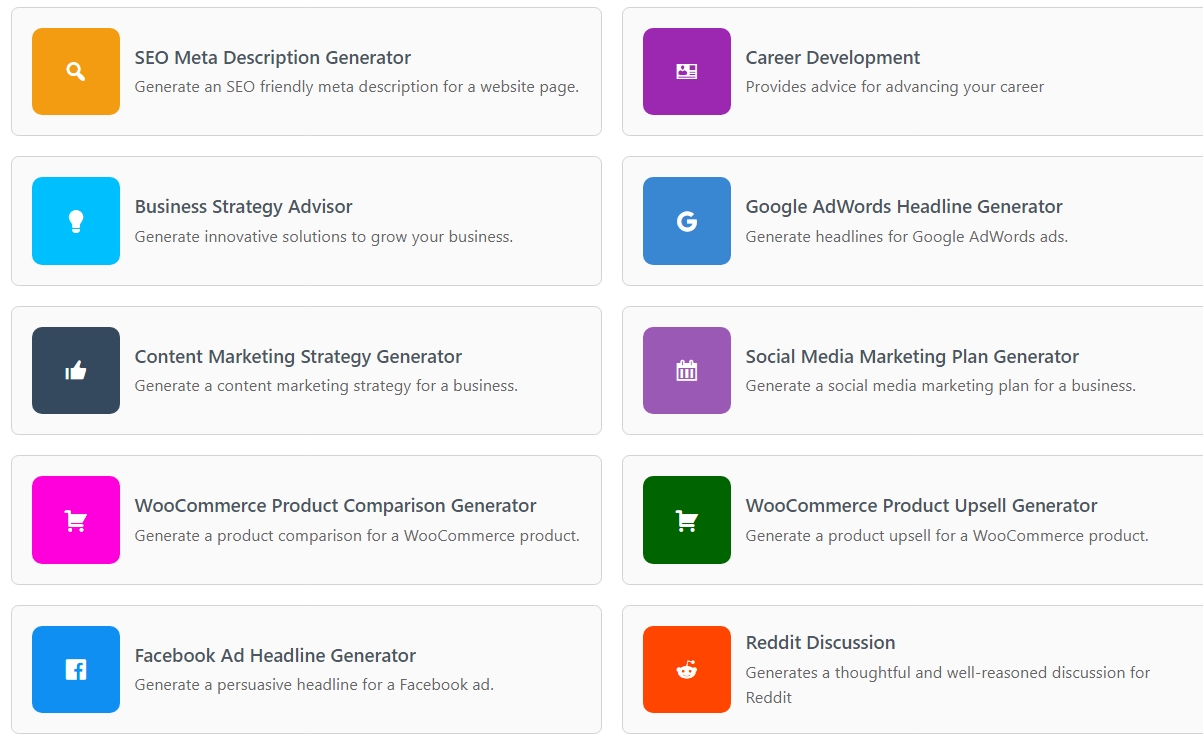Click the Google G AdWords icon
The image size is (1203, 741).
pyautogui.click(x=687, y=221)
